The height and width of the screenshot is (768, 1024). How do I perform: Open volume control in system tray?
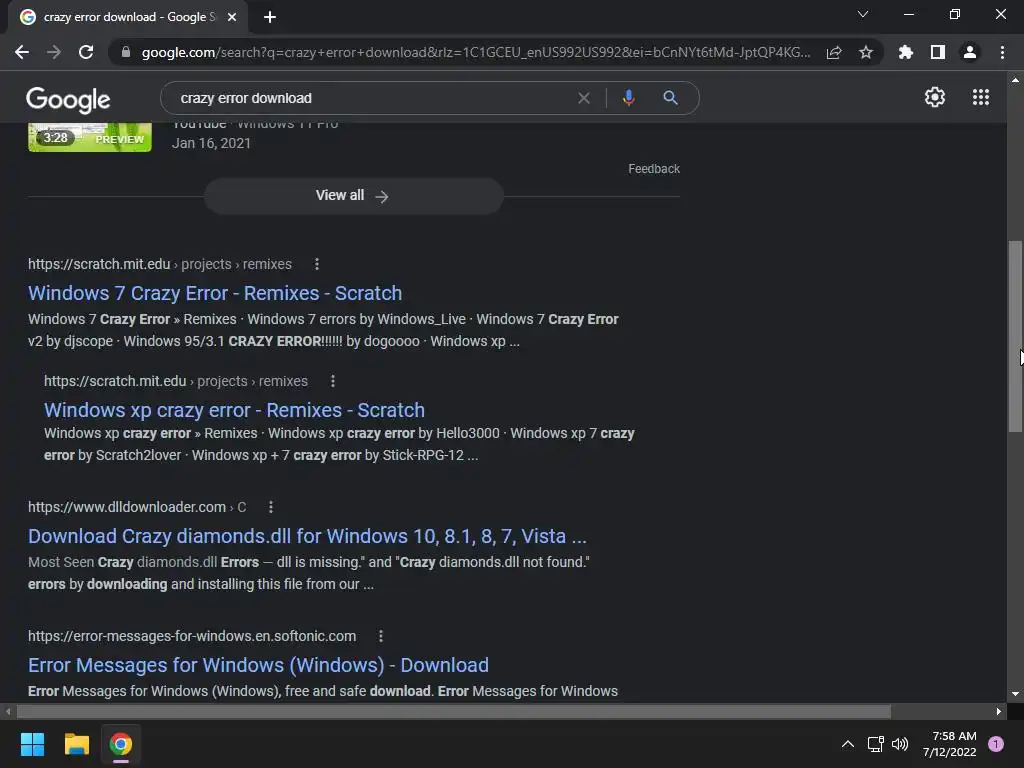900,744
